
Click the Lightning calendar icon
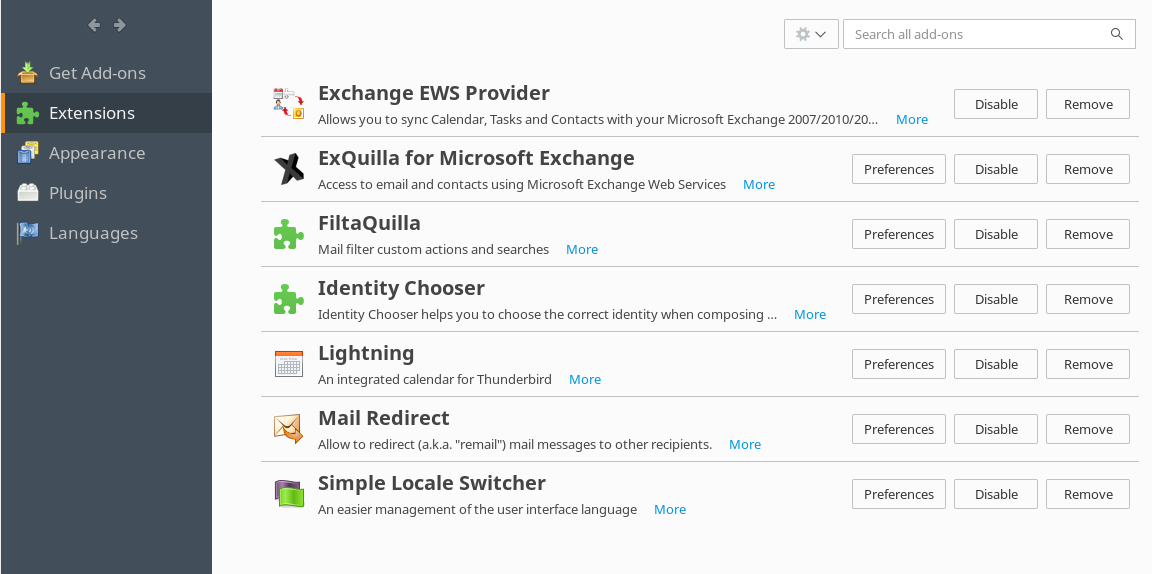(288, 364)
